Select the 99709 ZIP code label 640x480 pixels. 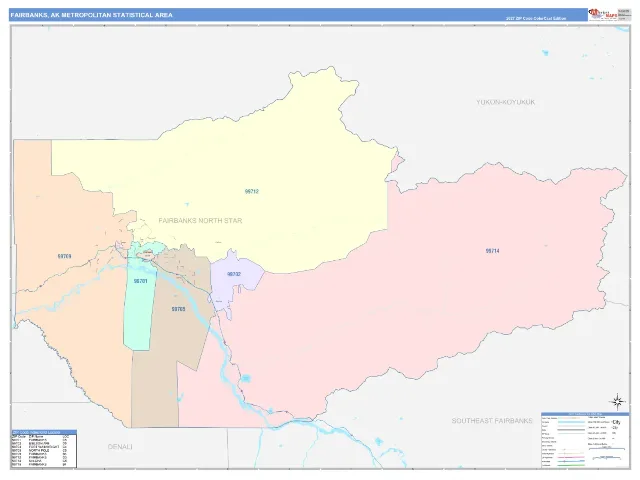[x=64, y=256]
